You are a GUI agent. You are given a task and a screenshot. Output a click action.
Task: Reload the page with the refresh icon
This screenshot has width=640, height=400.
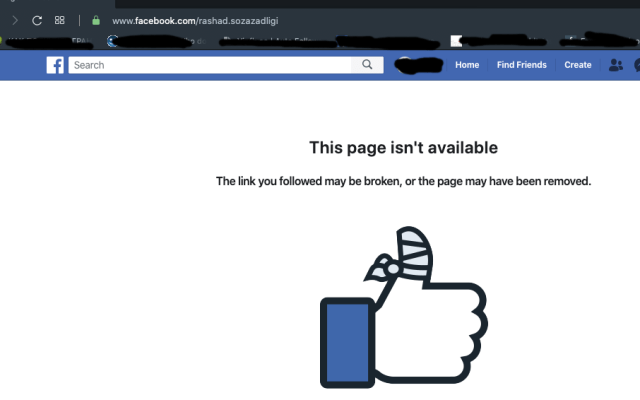[37, 20]
